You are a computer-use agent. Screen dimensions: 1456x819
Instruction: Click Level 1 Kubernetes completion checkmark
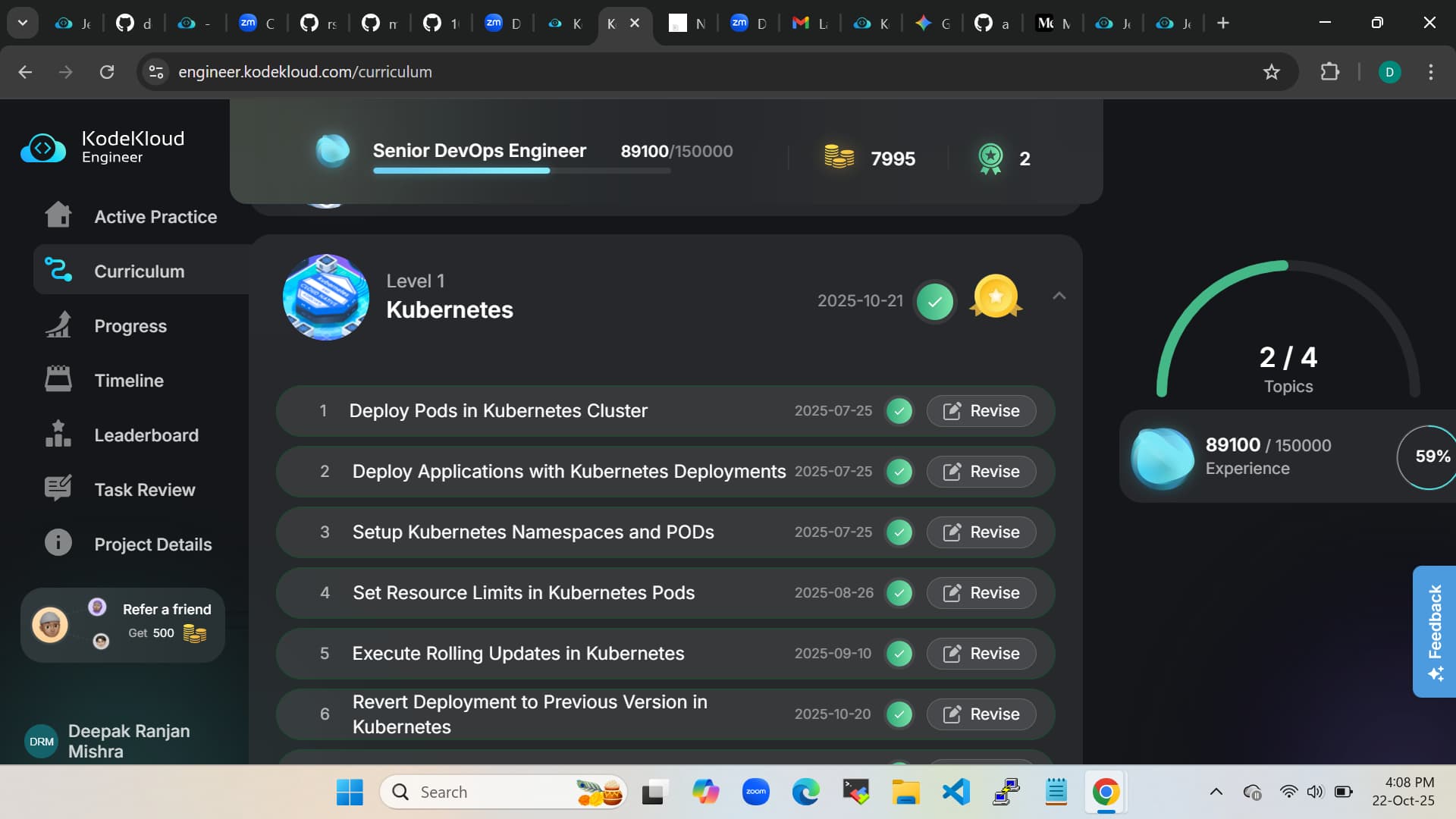click(x=935, y=301)
